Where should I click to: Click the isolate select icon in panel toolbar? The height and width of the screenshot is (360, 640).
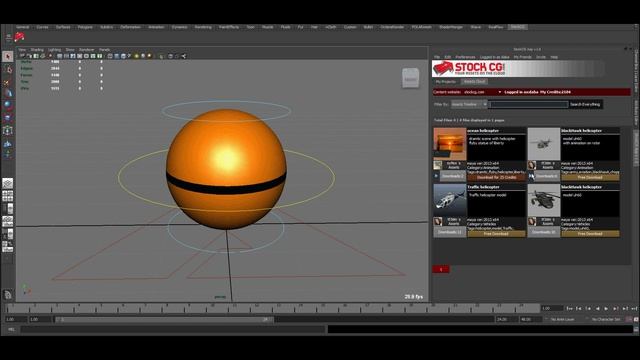[x=162, y=56]
